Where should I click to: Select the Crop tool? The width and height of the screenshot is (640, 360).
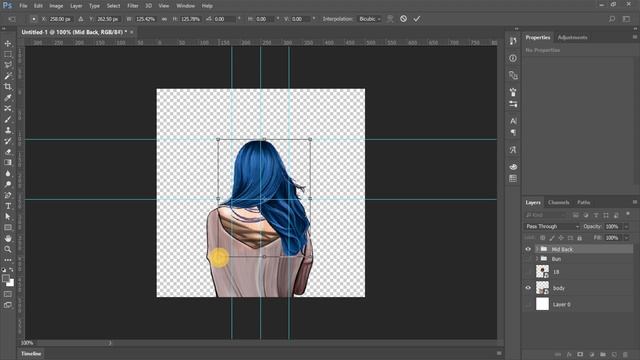[x=8, y=87]
